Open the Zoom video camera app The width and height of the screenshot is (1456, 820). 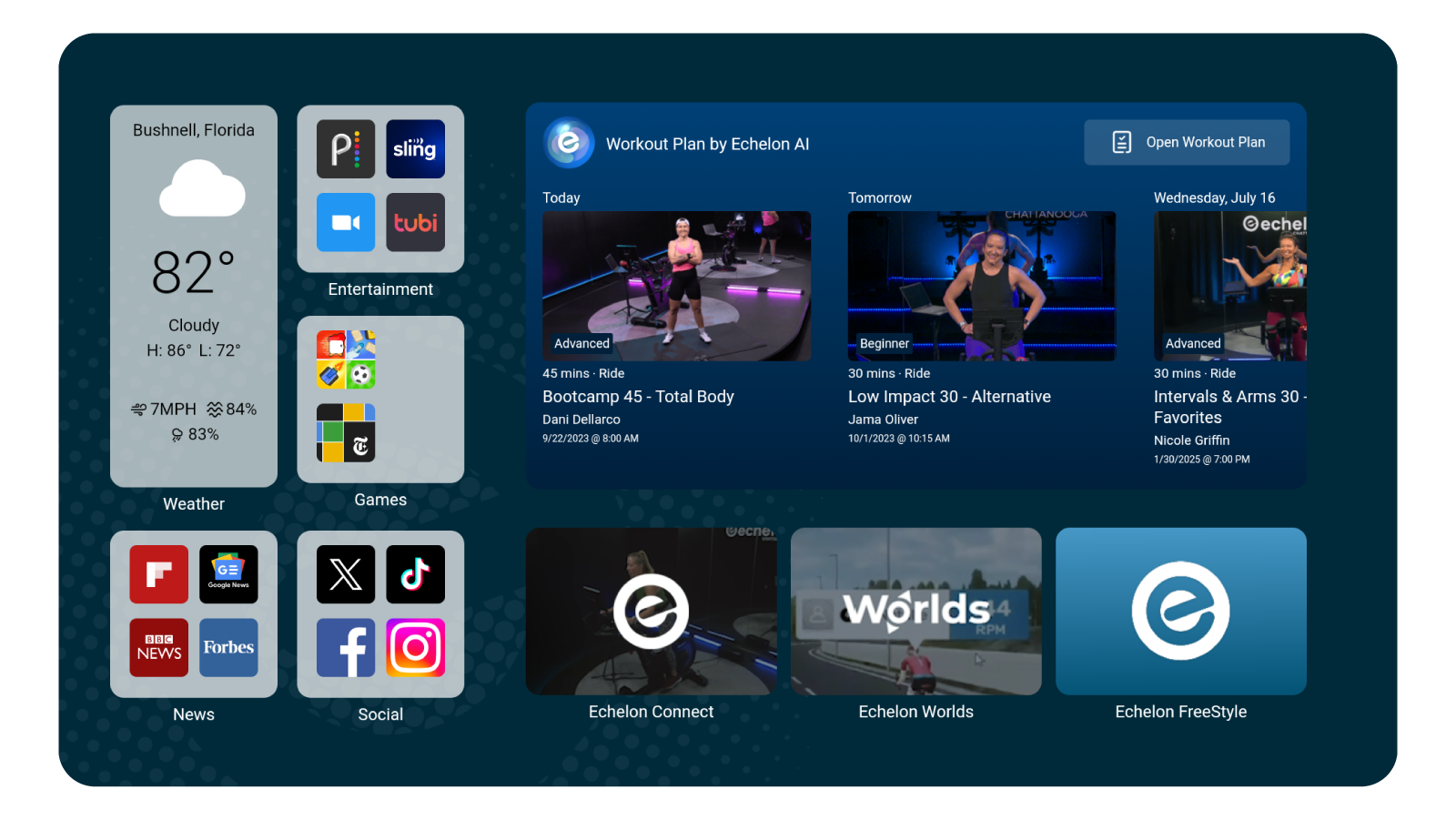[346, 222]
